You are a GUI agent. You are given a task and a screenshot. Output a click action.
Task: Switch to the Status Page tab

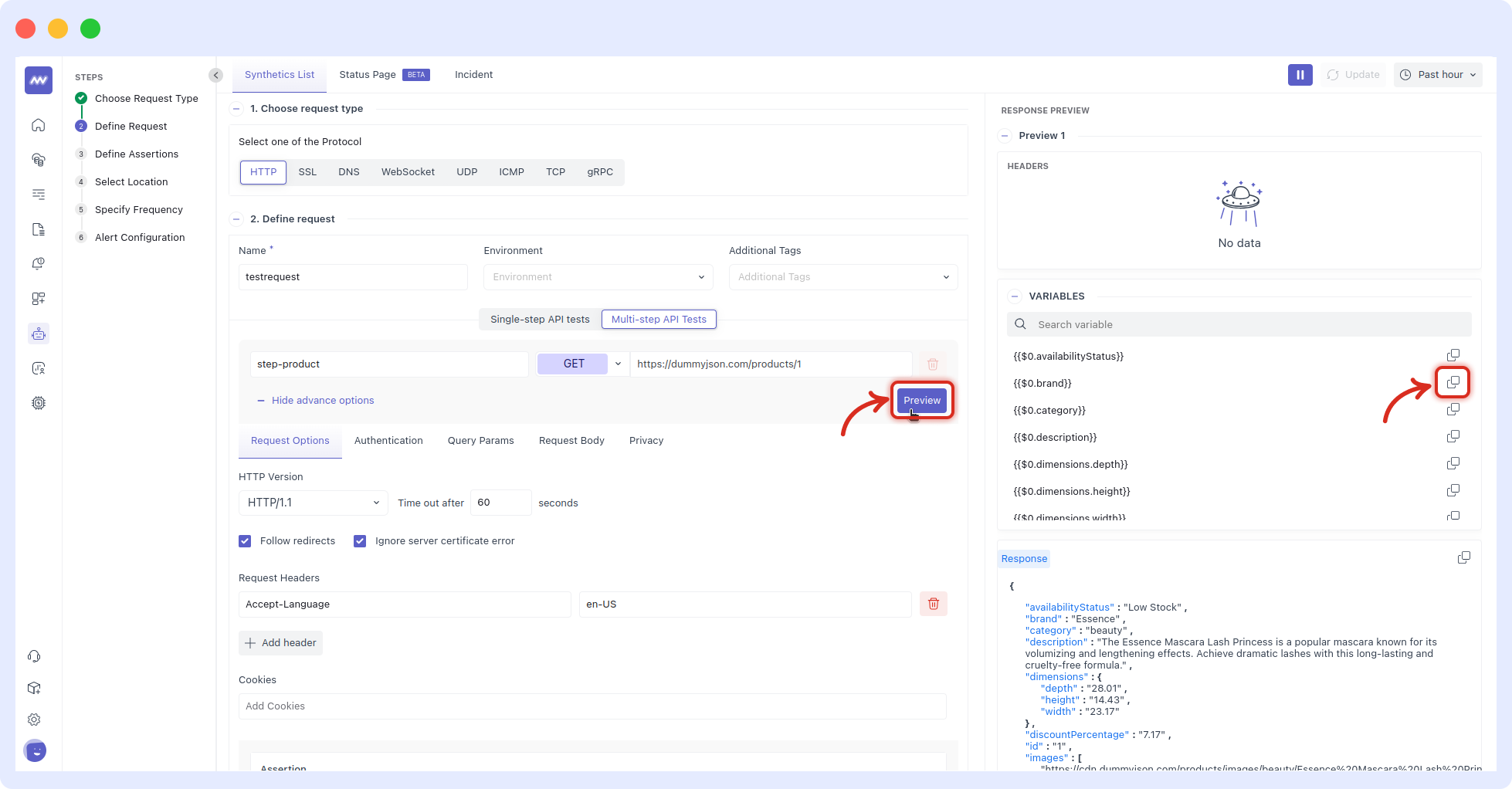368,74
